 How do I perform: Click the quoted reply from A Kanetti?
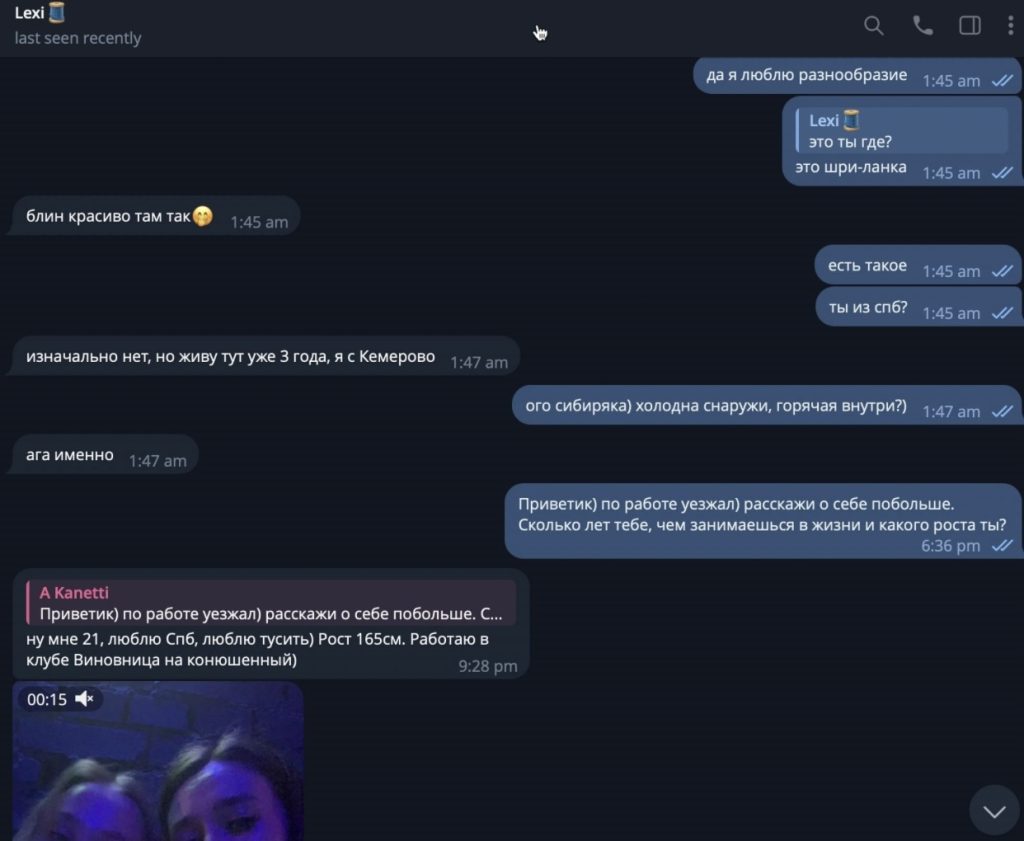[271, 603]
